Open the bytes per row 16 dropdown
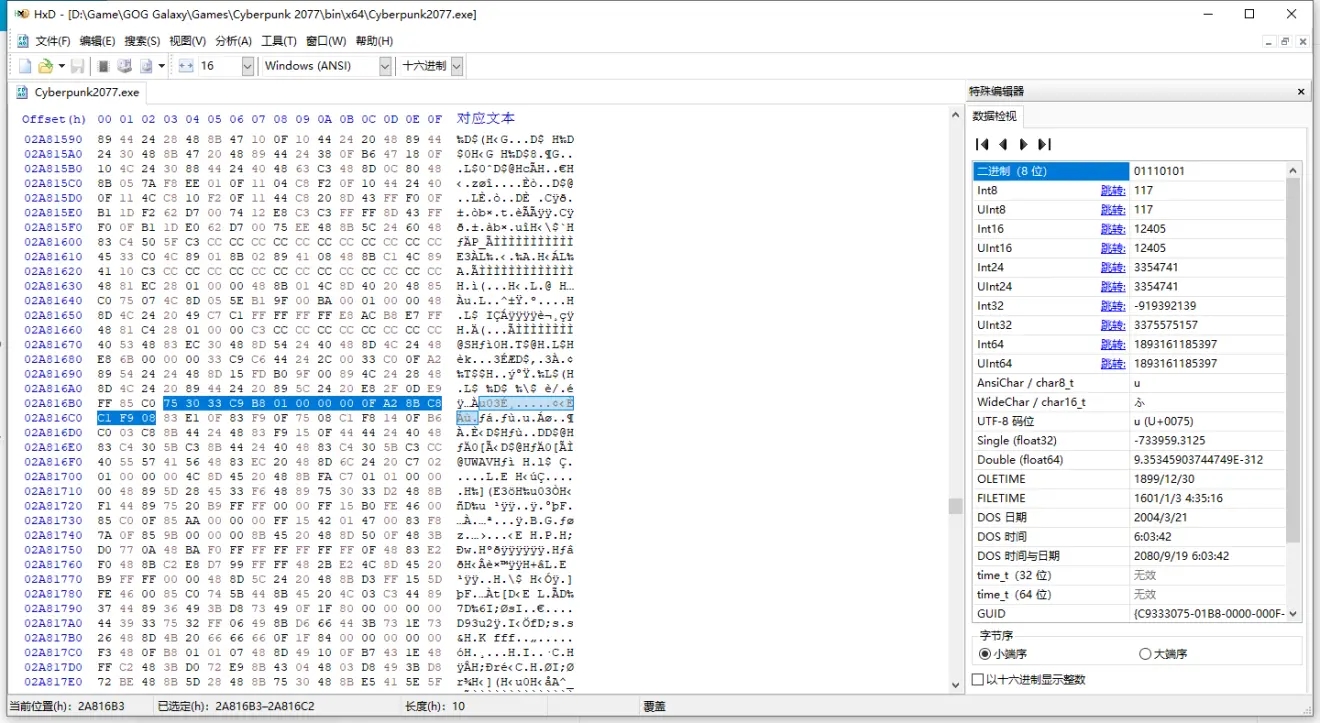Image resolution: width=1320 pixels, height=723 pixels. [x=248, y=66]
